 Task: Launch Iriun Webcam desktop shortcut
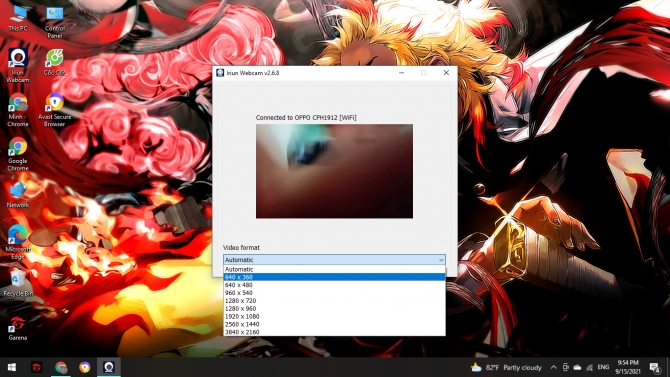18,65
